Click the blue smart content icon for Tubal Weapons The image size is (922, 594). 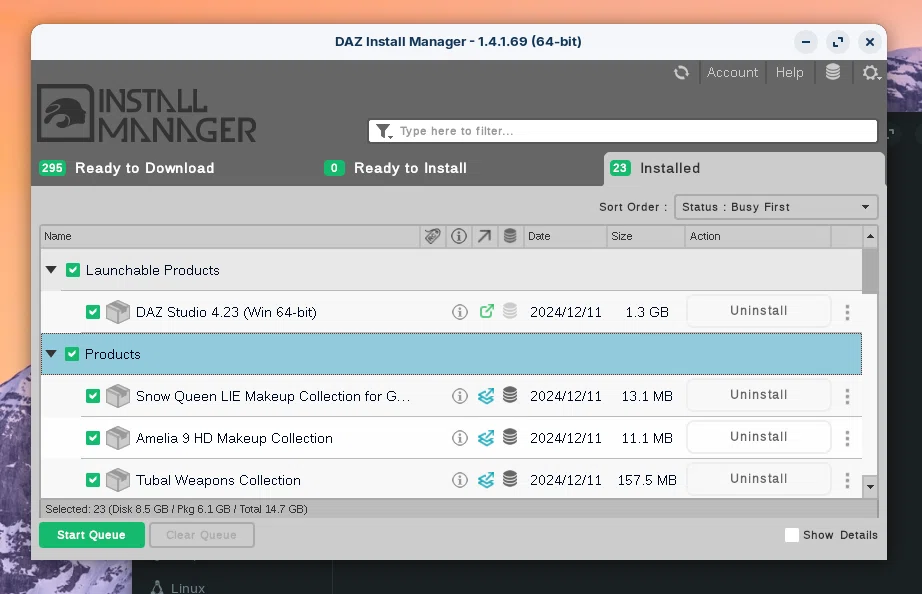point(486,480)
